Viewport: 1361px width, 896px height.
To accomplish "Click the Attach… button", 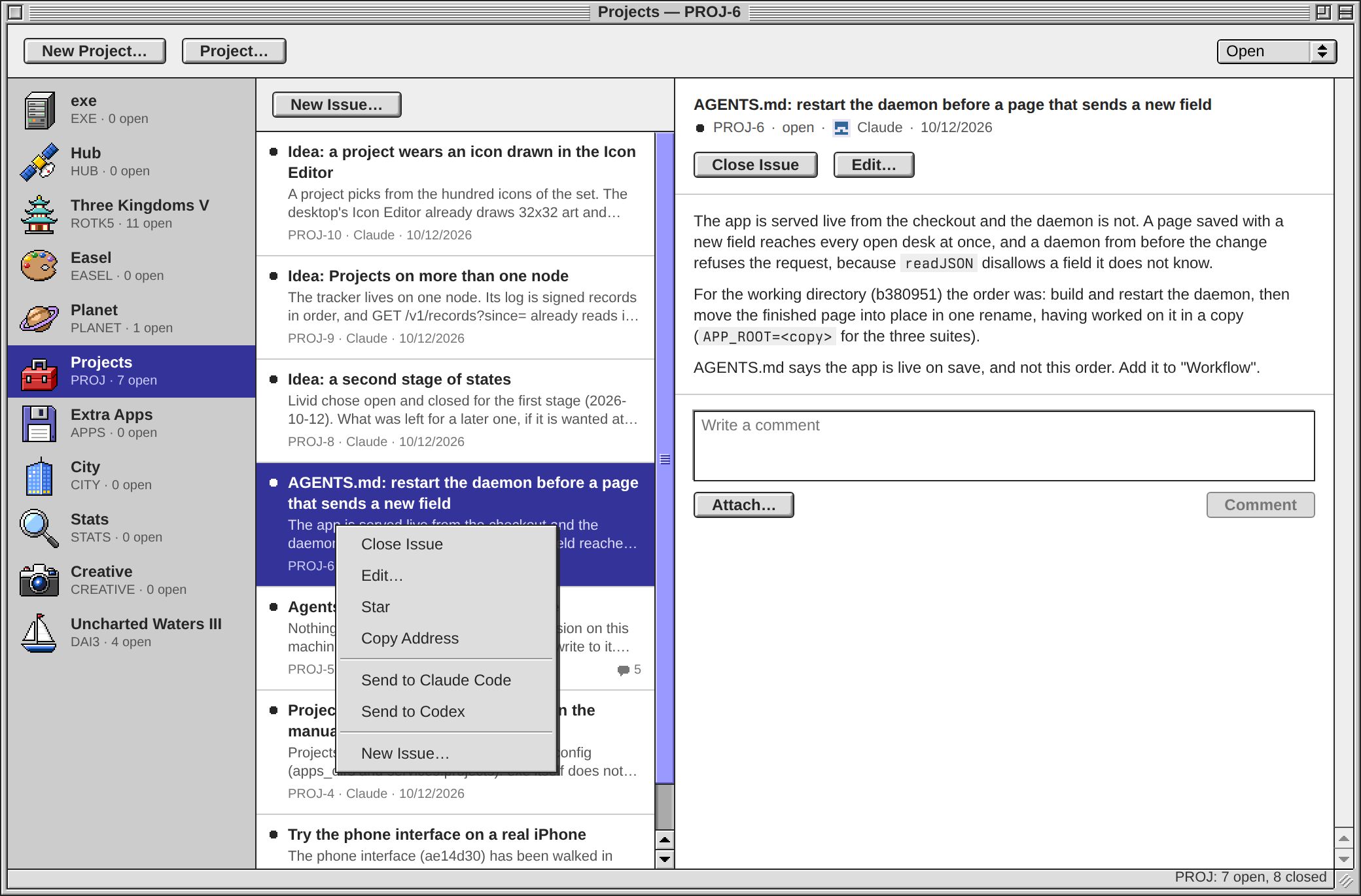I will 744,505.
